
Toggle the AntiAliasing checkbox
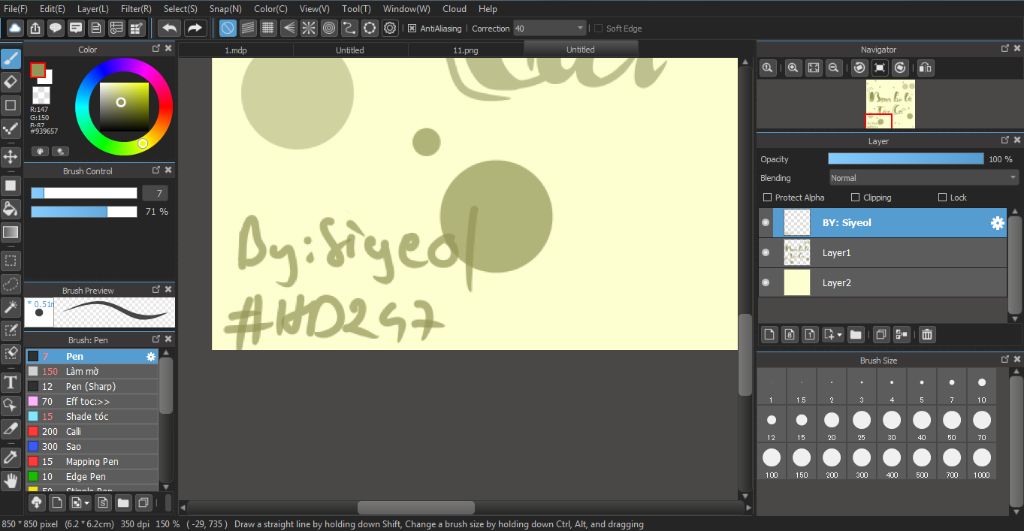point(412,28)
